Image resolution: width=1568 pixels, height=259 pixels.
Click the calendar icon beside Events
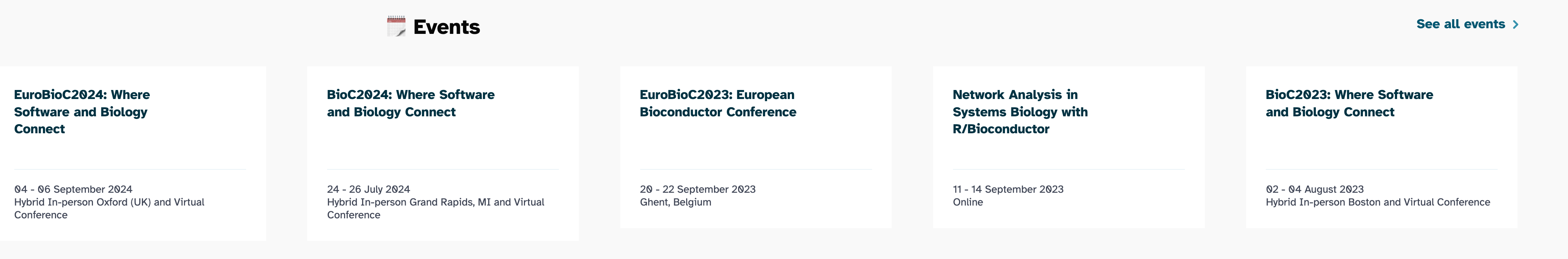pos(396,27)
